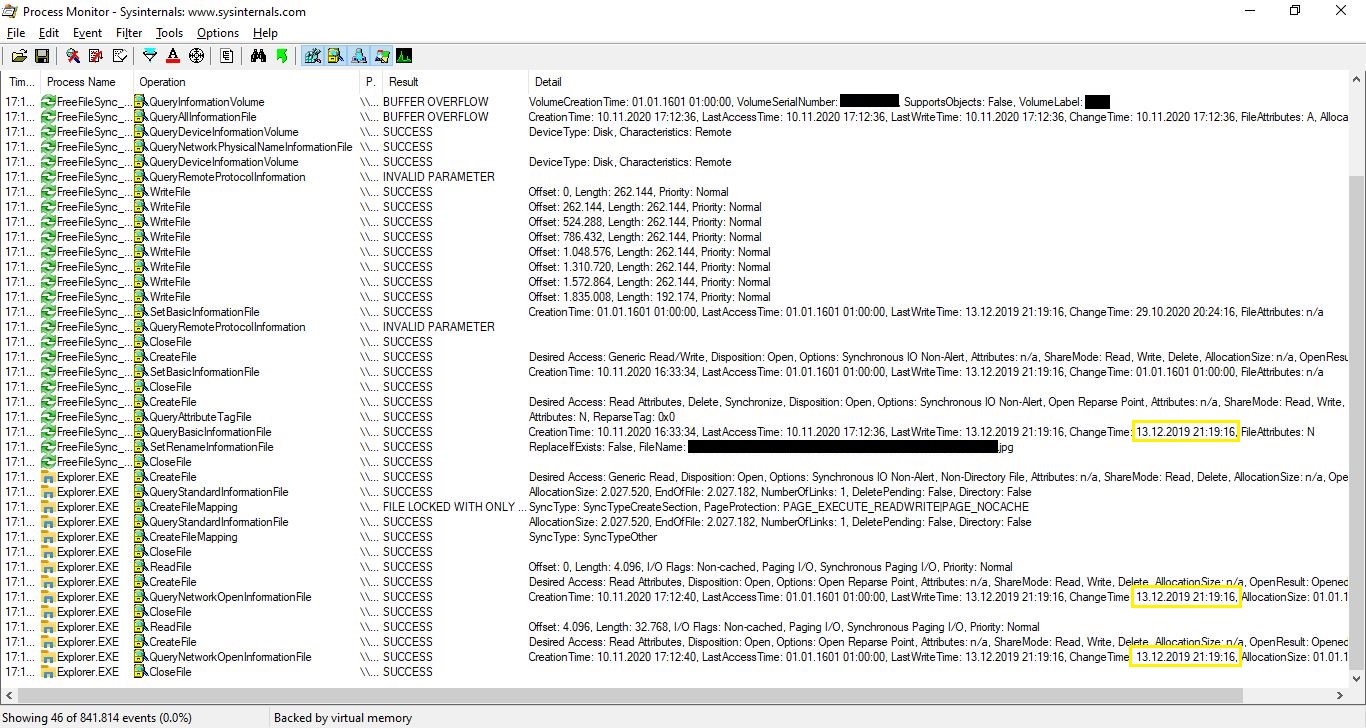1366x728 pixels.
Task: Toggle Show Profiling Events graph icon
Action: [x=404, y=56]
